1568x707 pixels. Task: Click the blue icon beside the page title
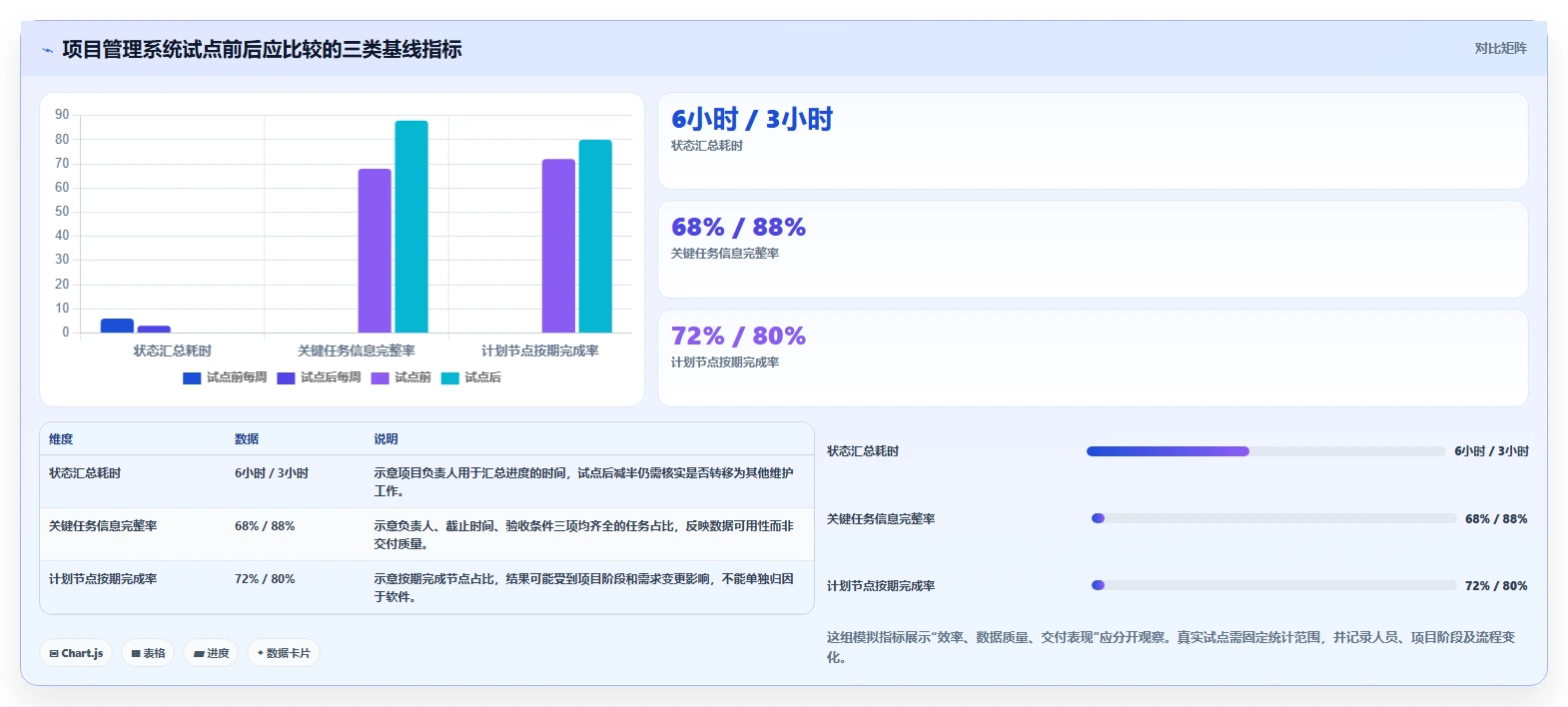point(47,50)
